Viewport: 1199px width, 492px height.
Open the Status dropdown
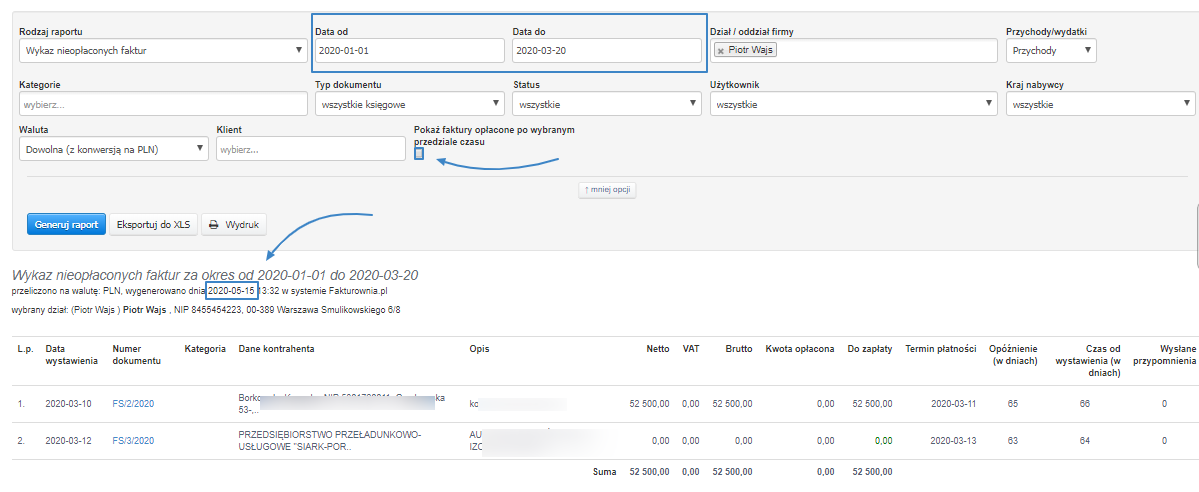[607, 104]
